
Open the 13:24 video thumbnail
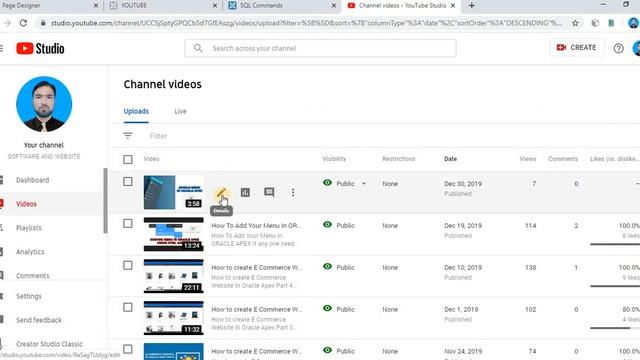pos(173,234)
